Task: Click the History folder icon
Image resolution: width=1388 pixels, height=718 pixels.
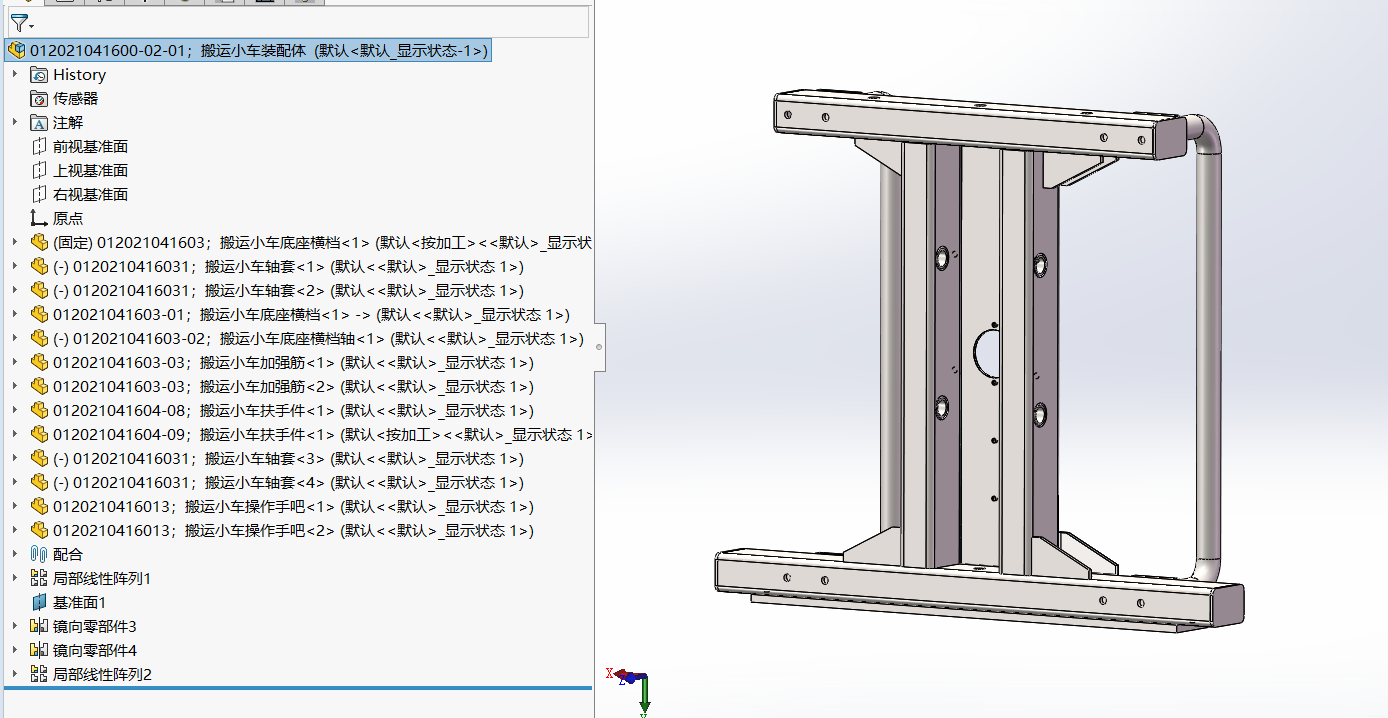Action: (39, 75)
